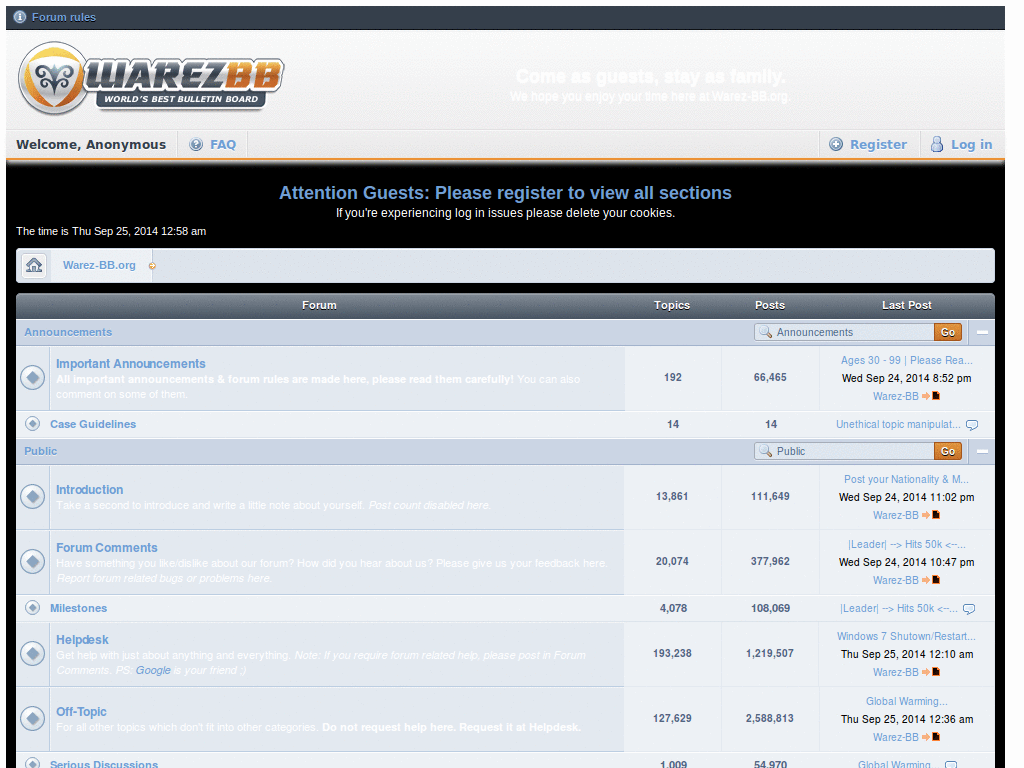
Task: Open the Announcements category heading
Action: (68, 332)
